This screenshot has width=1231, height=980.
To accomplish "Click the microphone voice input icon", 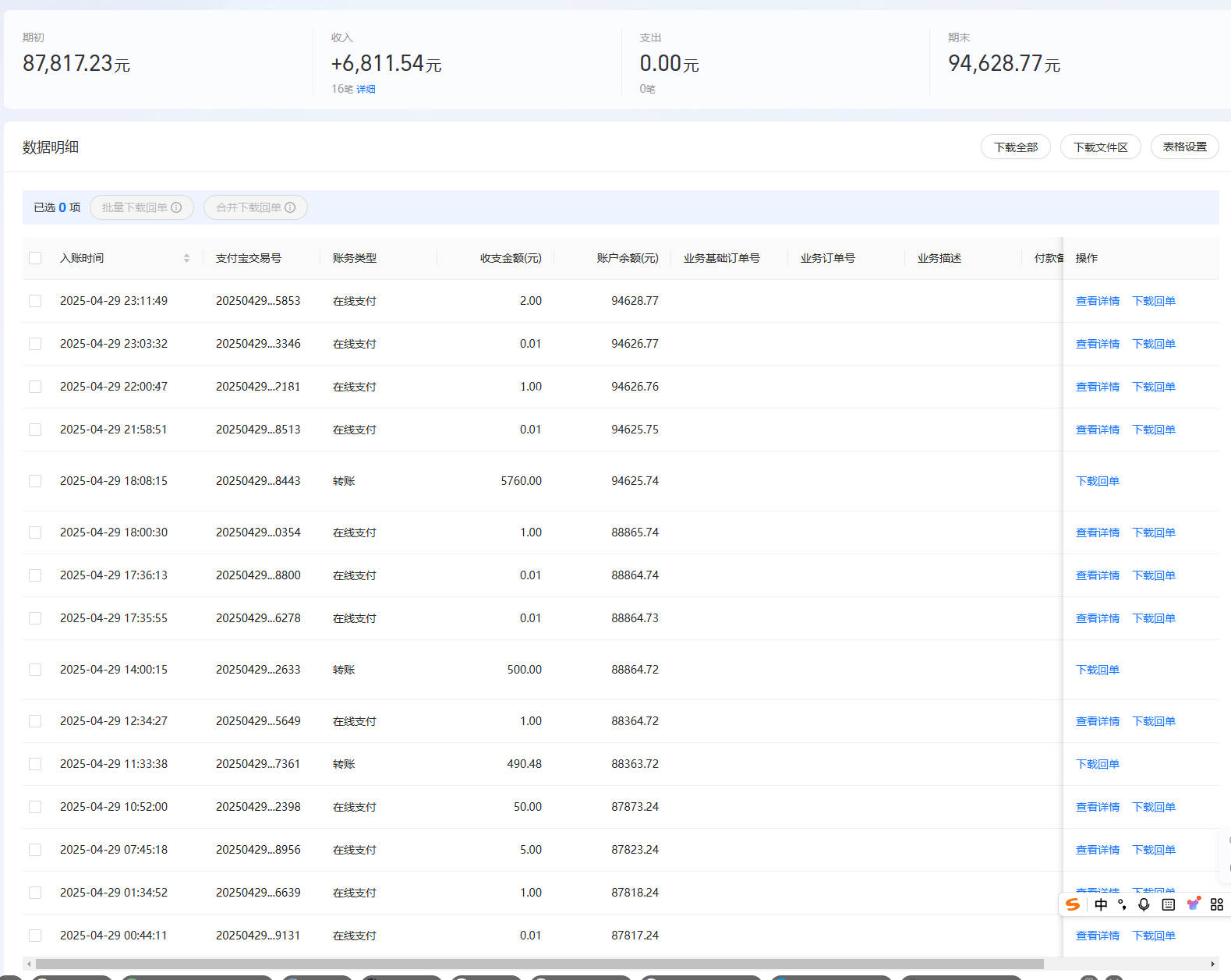I will pos(1144,904).
